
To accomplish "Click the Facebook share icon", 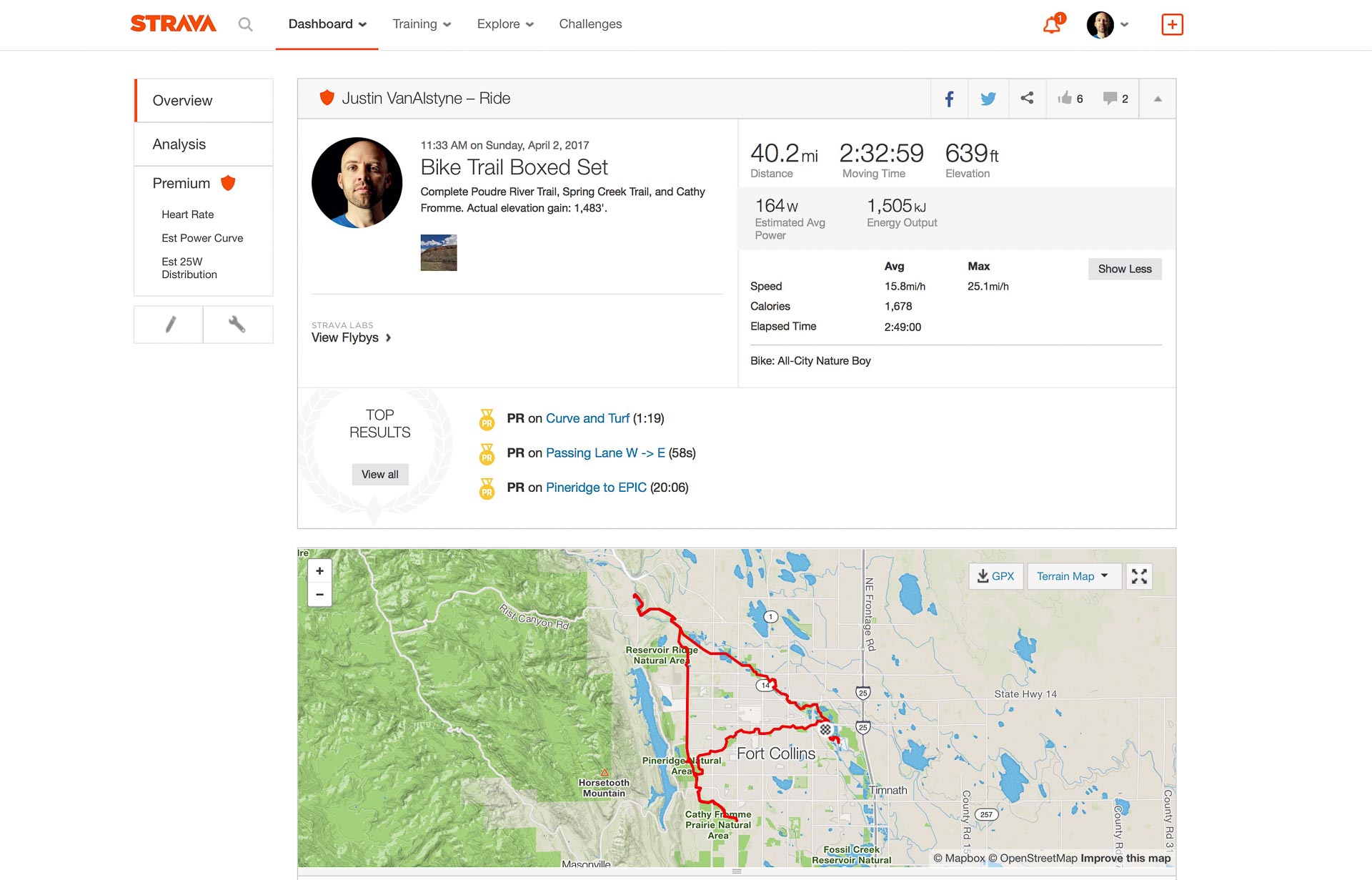I will coord(949,98).
